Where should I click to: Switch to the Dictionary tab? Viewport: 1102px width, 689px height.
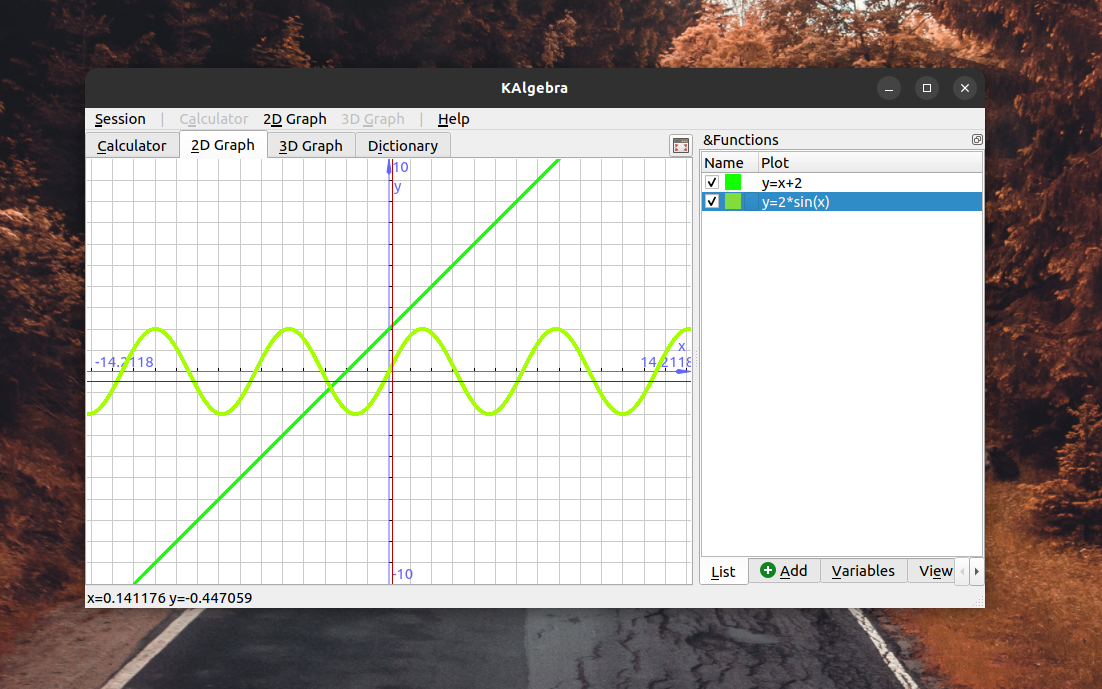(x=402, y=145)
